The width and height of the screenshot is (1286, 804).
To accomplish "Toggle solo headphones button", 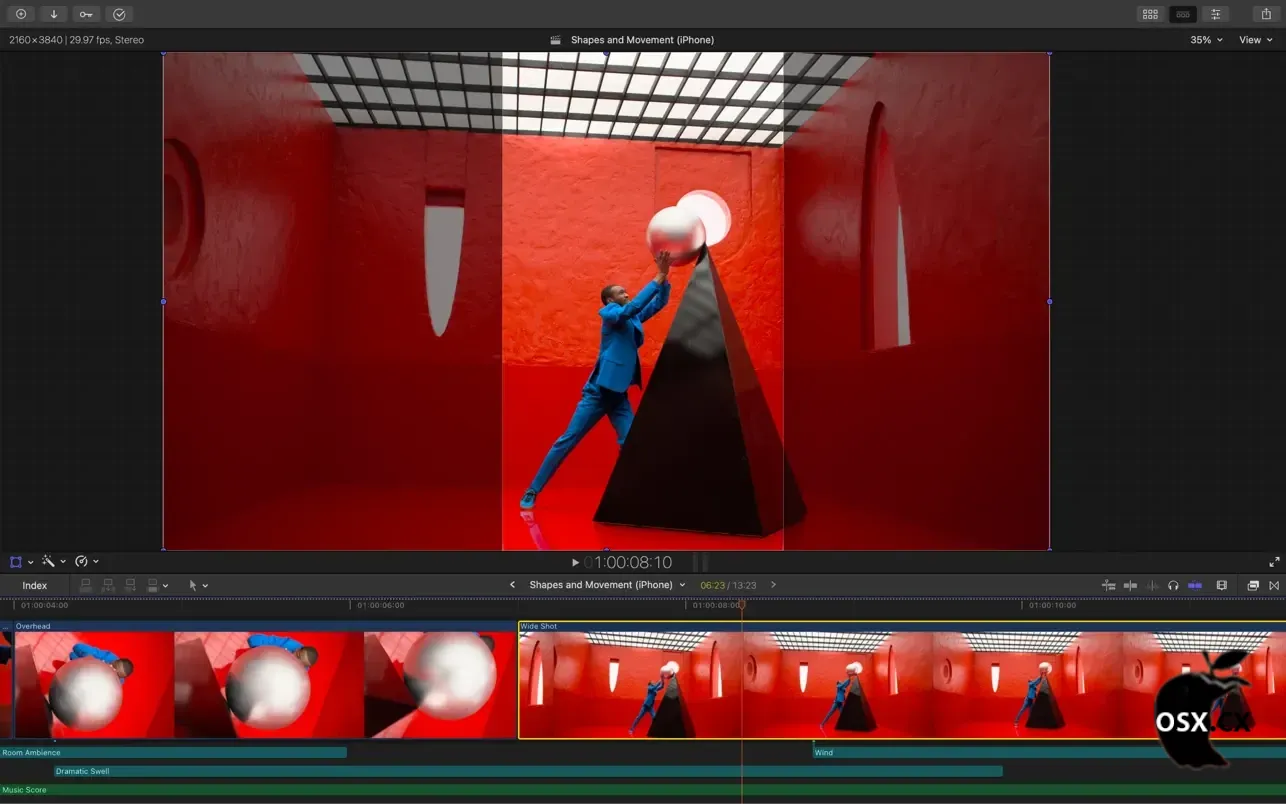I will pyautogui.click(x=1173, y=585).
